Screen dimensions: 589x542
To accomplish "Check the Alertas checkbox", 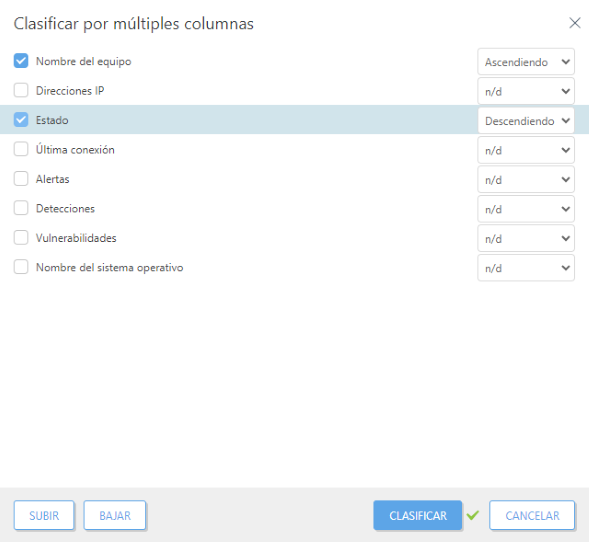I will point(21,178).
